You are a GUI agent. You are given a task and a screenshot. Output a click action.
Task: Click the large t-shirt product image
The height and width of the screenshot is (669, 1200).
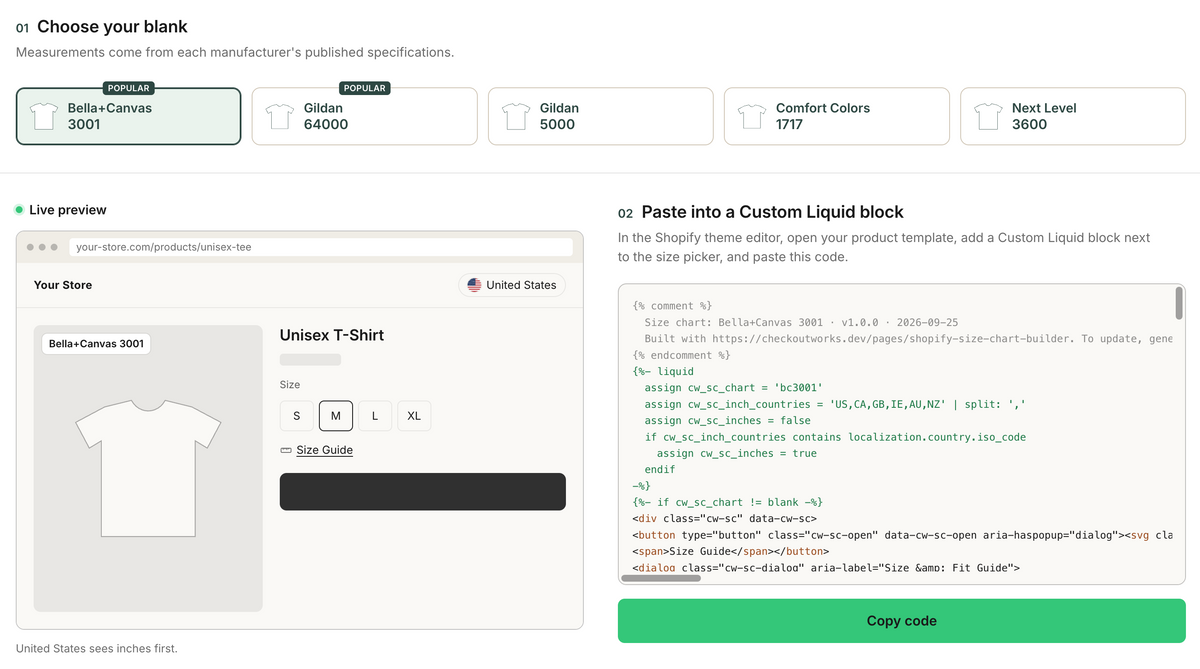pyautogui.click(x=148, y=468)
